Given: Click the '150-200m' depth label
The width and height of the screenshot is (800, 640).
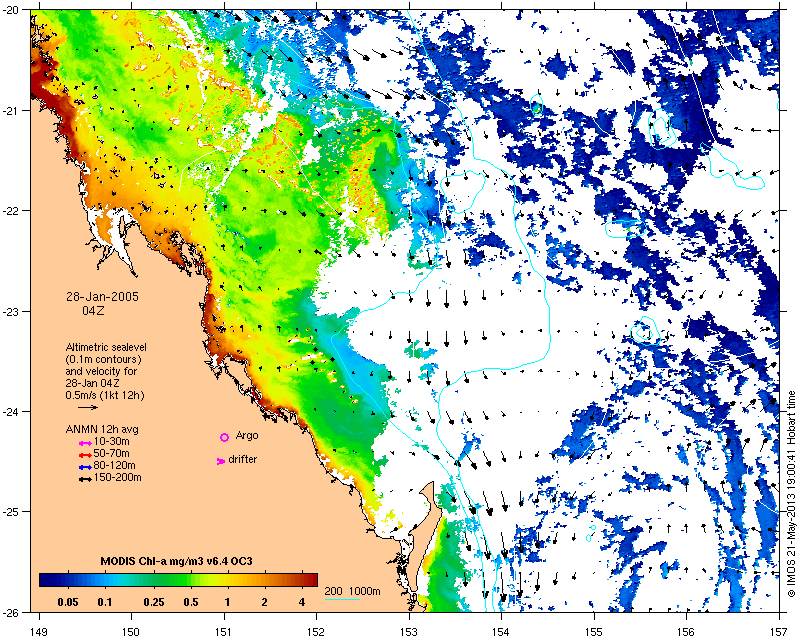Looking at the screenshot, I should point(118,478).
